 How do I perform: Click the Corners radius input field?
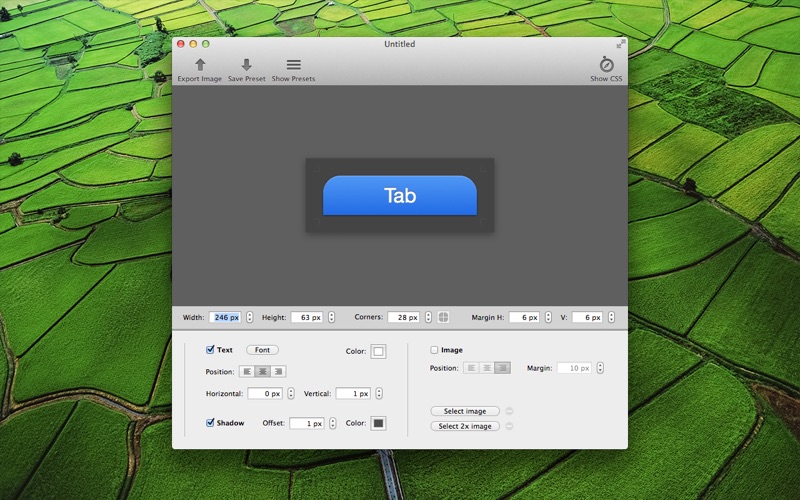(403, 317)
